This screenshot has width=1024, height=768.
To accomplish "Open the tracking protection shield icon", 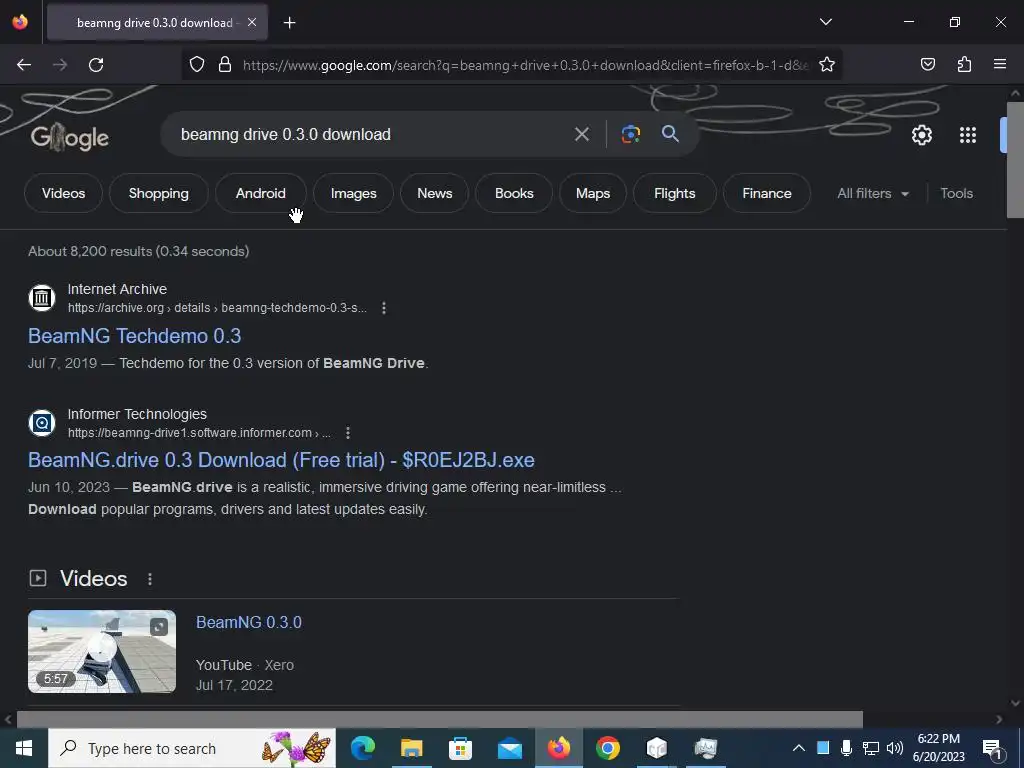I will [197, 65].
